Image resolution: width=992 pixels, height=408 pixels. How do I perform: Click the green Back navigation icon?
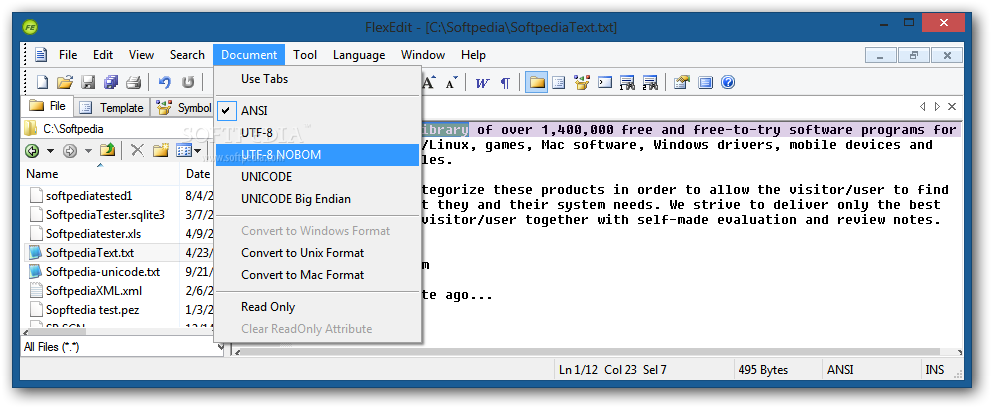[x=32, y=151]
